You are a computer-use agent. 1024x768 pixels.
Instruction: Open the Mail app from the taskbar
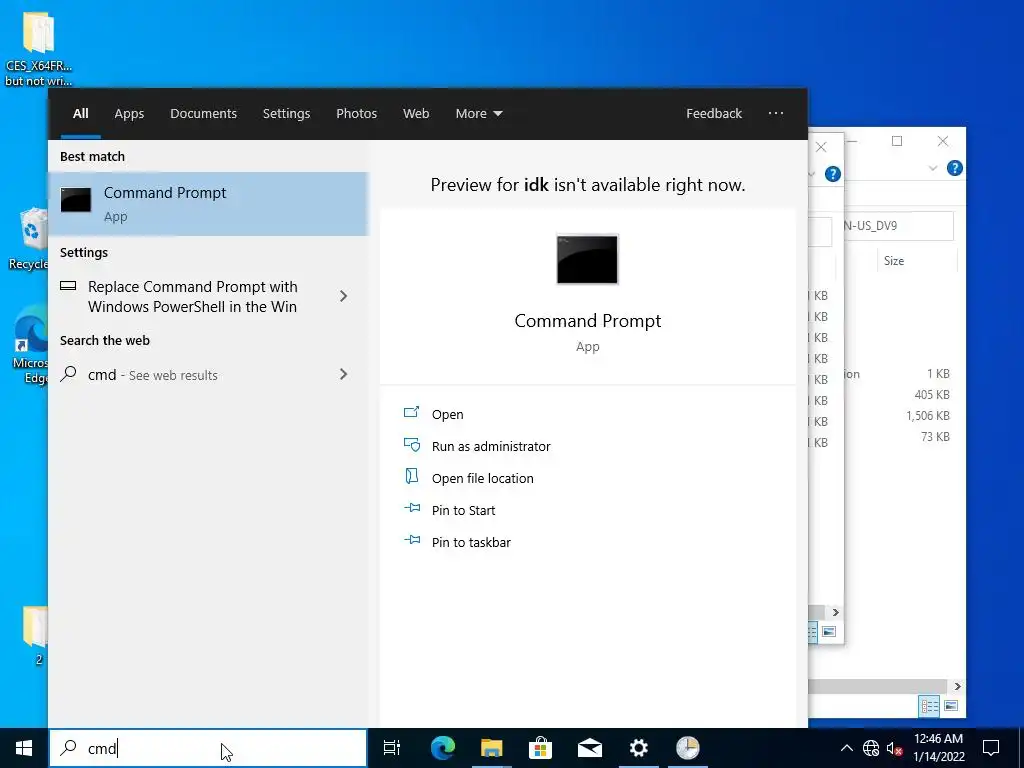pyautogui.click(x=590, y=748)
